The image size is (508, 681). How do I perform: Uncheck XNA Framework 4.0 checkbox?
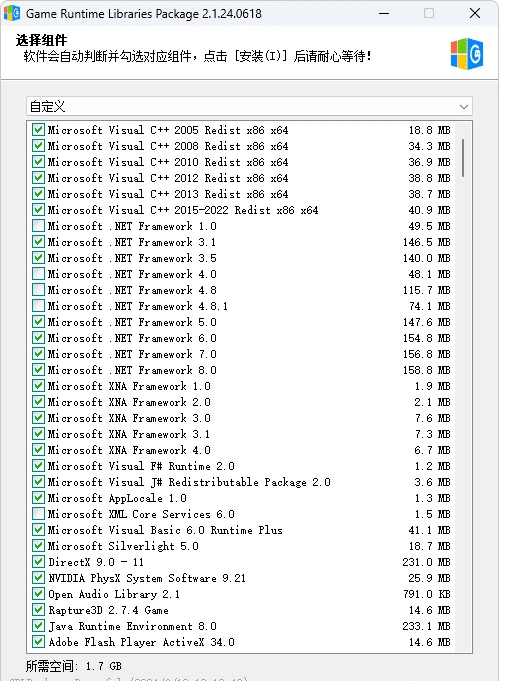[x=38, y=450]
